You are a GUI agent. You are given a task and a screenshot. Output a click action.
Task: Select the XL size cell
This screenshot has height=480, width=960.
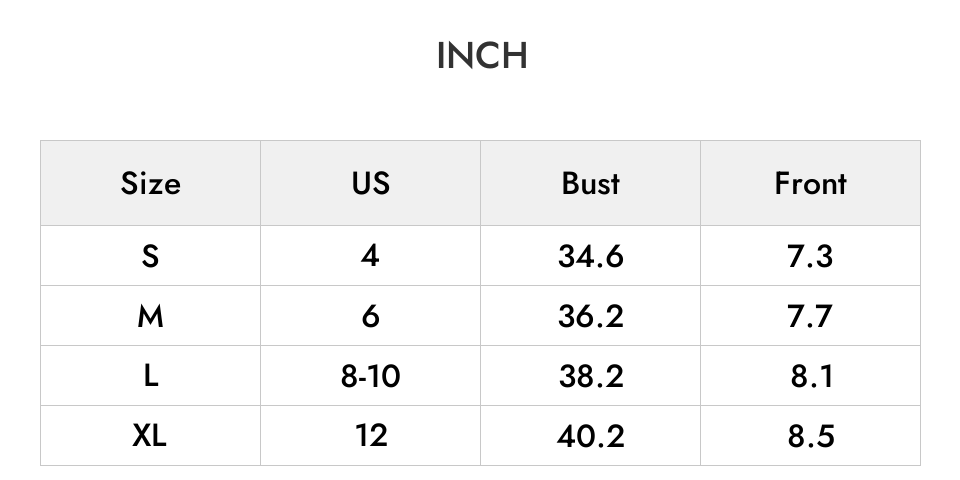click(x=151, y=435)
